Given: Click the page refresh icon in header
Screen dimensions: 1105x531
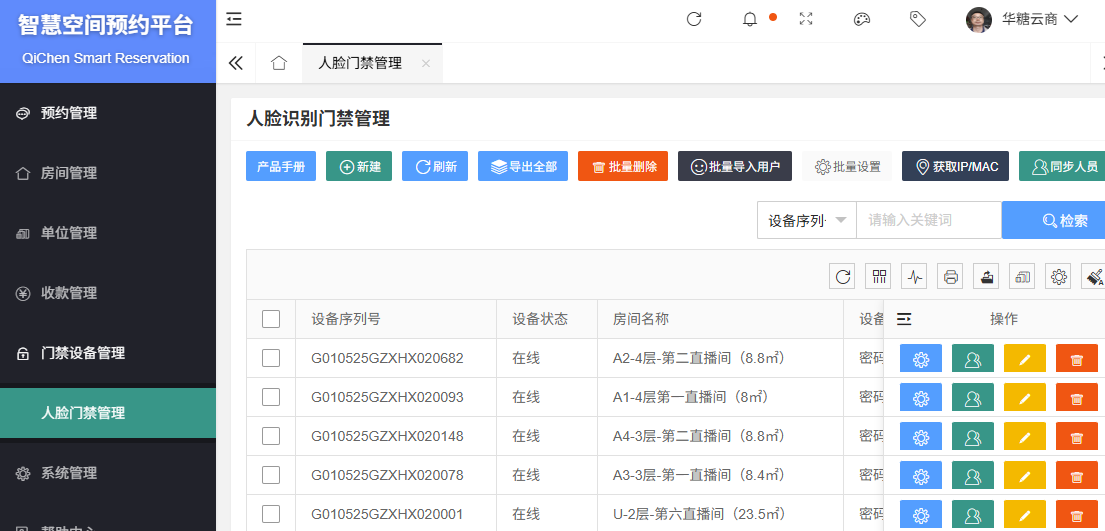Looking at the screenshot, I should 694,19.
